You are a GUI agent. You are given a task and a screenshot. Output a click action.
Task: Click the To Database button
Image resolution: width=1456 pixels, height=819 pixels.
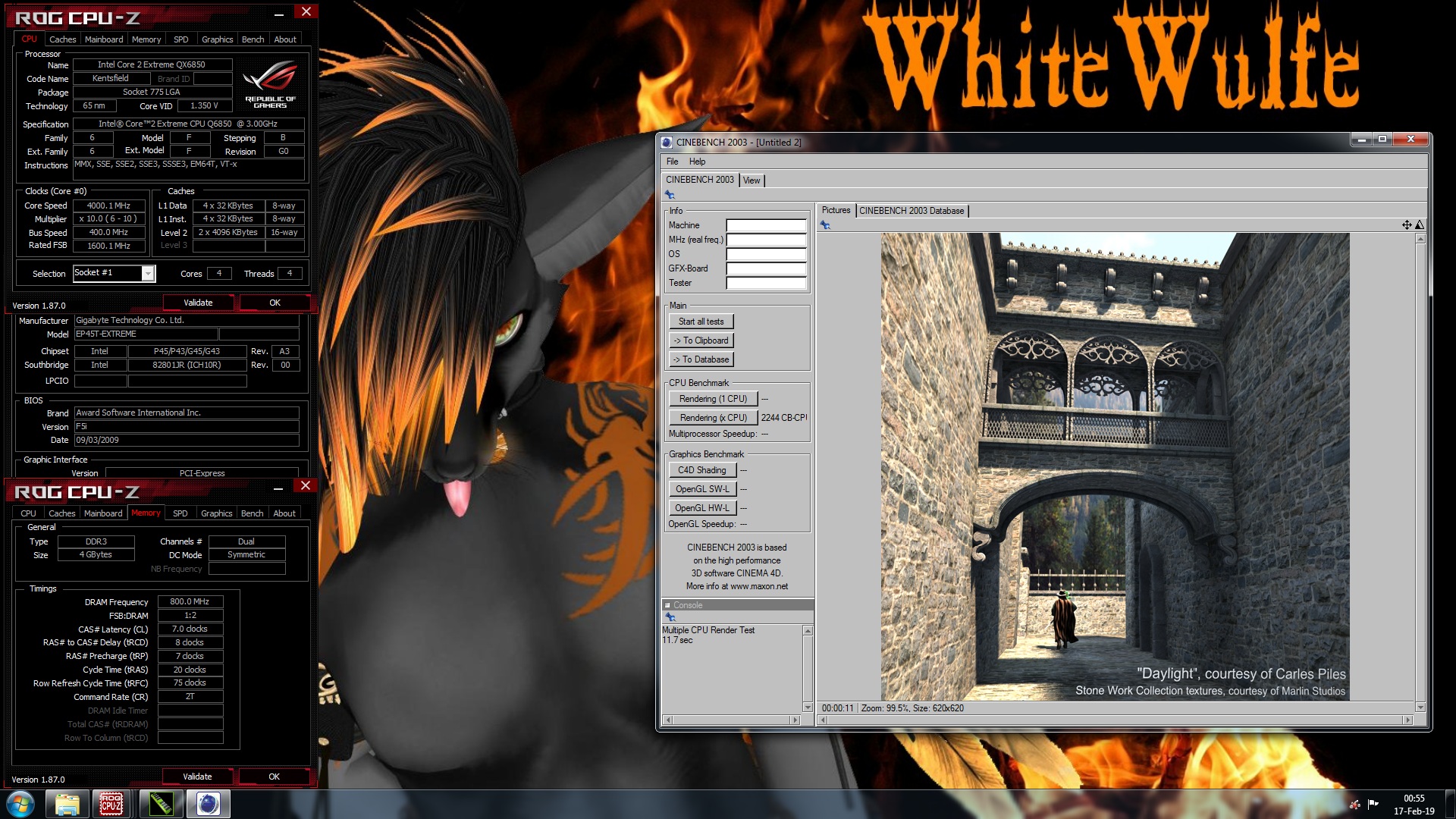pyautogui.click(x=701, y=359)
